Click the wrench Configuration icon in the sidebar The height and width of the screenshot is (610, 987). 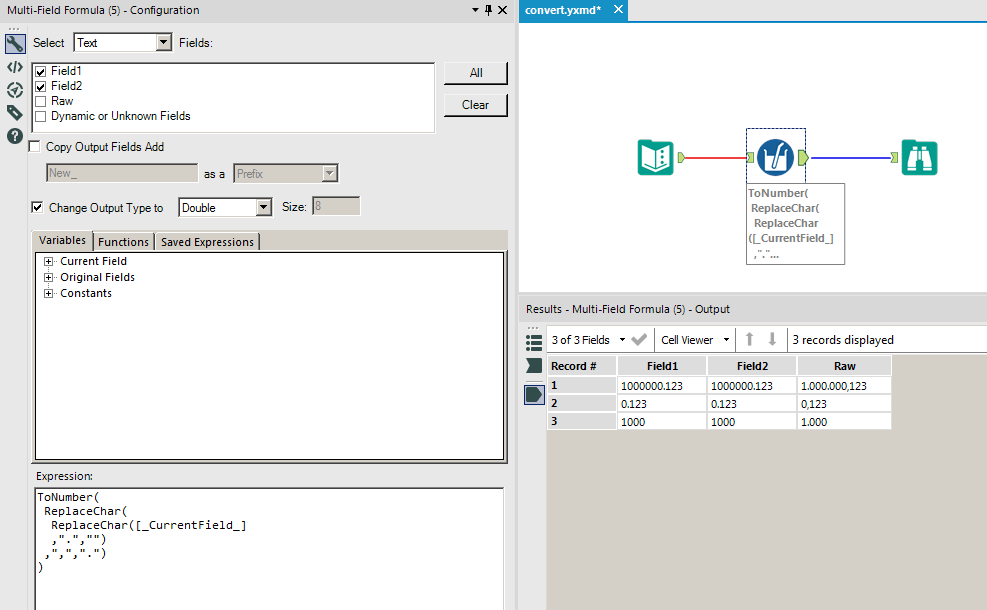pos(14,43)
